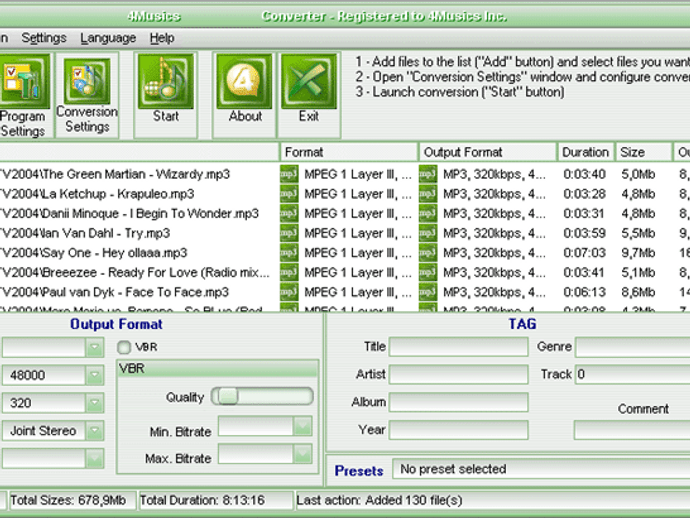Select Say One - Hey ollaaa.mp3 file
690x518 pixels.
(x=94, y=253)
